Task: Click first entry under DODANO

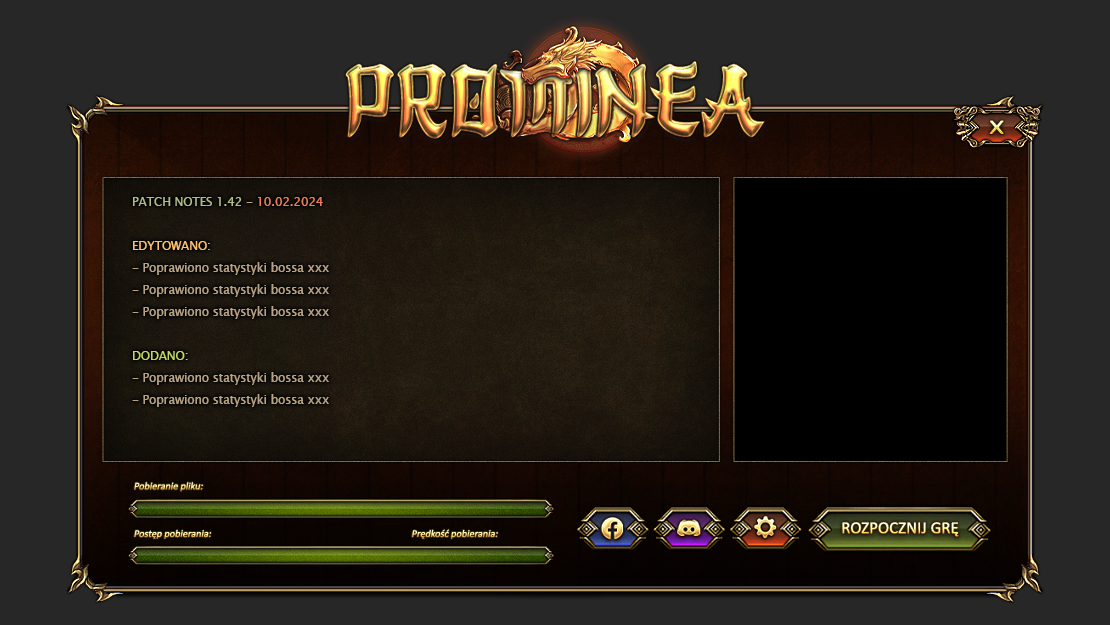Action: (231, 378)
